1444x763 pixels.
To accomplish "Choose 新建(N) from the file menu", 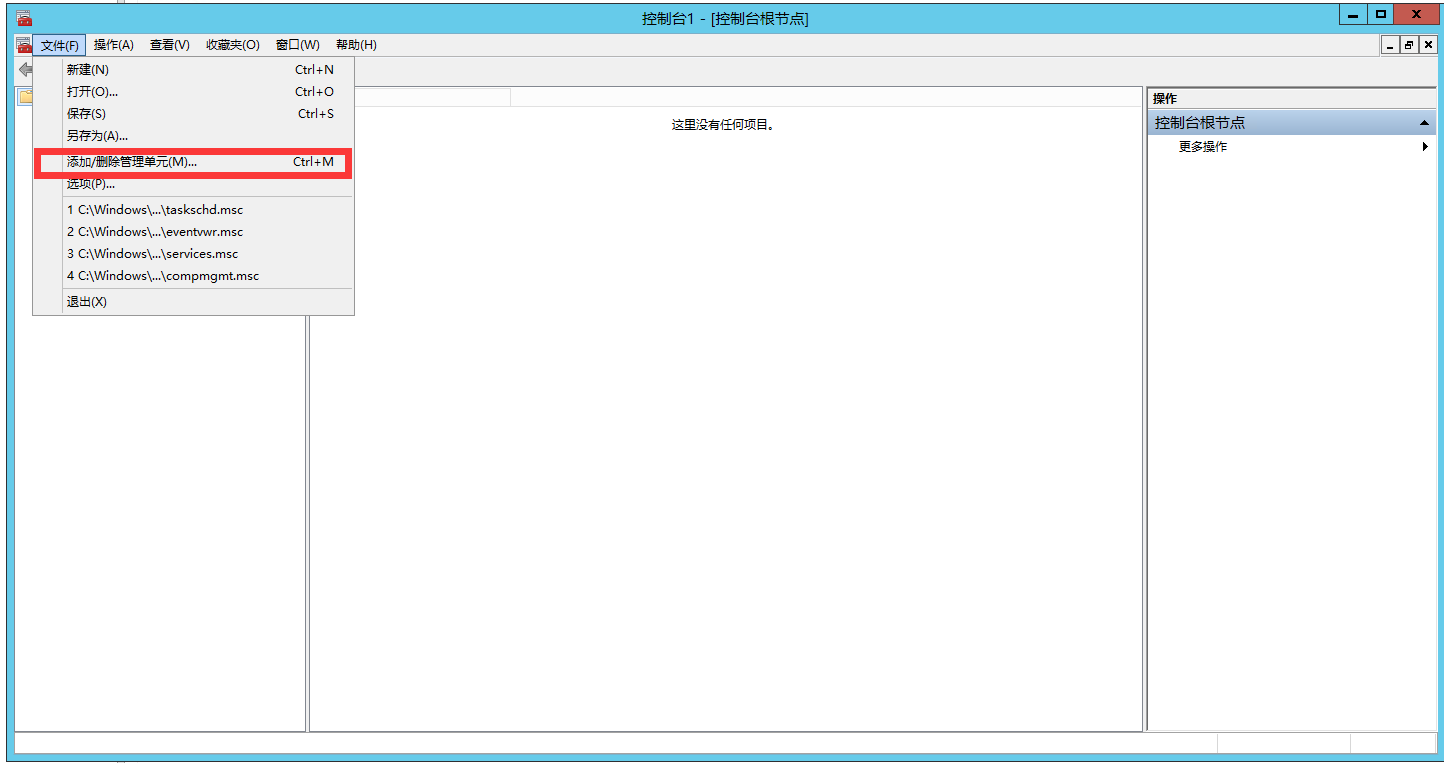I will click(194, 70).
